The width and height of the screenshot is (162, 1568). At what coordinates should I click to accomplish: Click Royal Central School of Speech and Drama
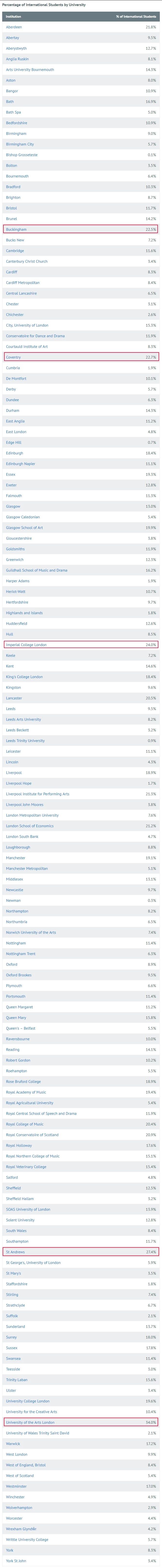point(41,1113)
